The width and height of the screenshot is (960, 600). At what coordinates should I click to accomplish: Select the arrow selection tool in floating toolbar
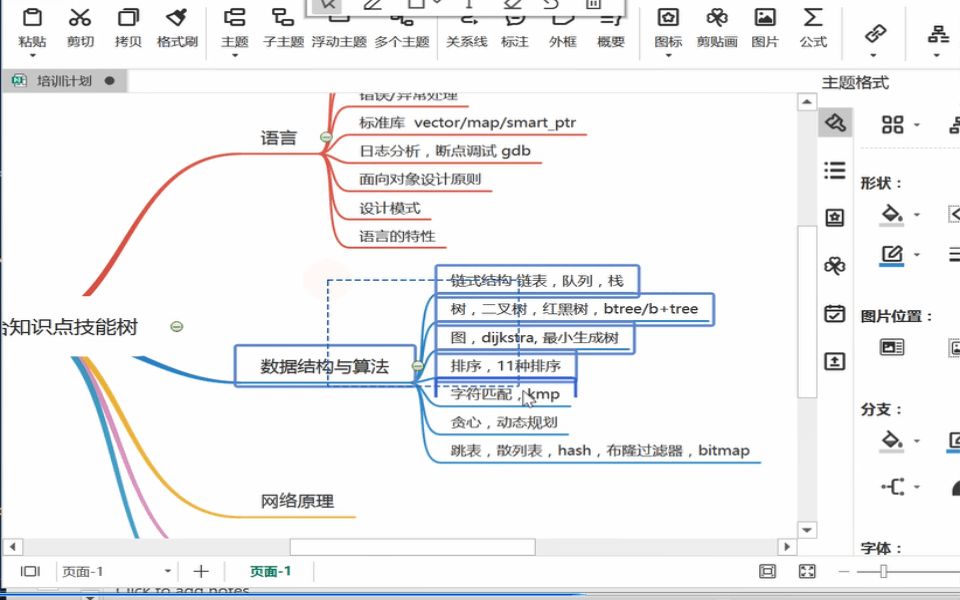tap(327, 6)
